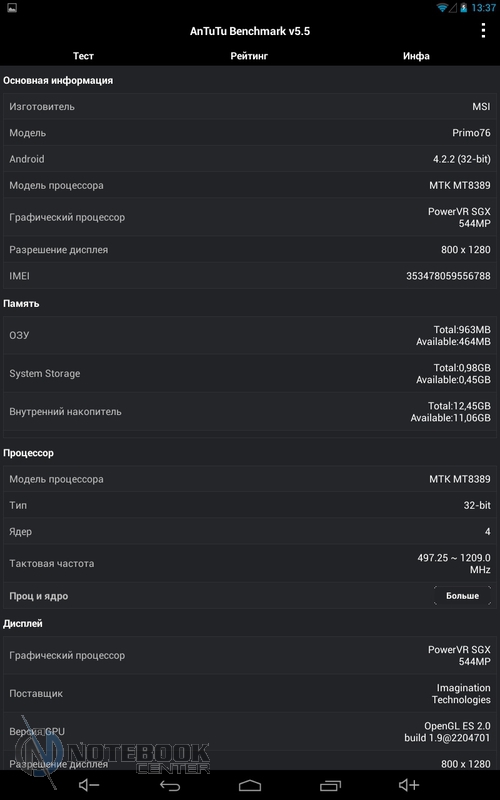This screenshot has height=800, width=500.
Task: Open the Инфа tab
Action: [x=416, y=56]
